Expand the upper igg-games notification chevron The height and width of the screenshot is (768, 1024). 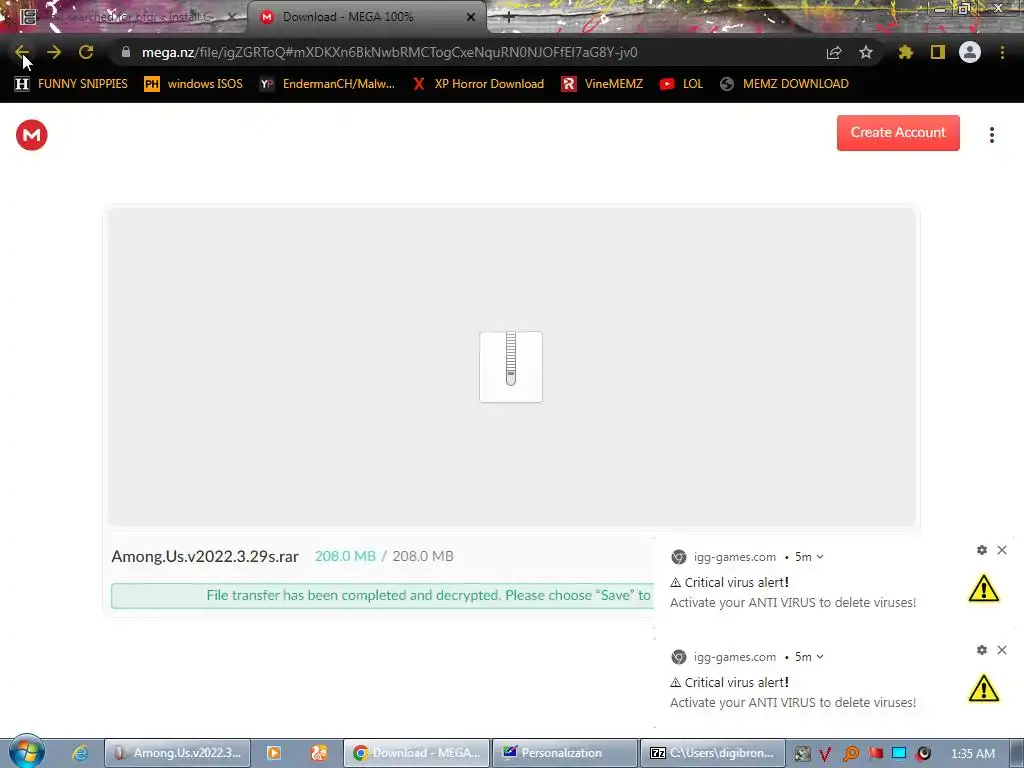click(x=820, y=557)
